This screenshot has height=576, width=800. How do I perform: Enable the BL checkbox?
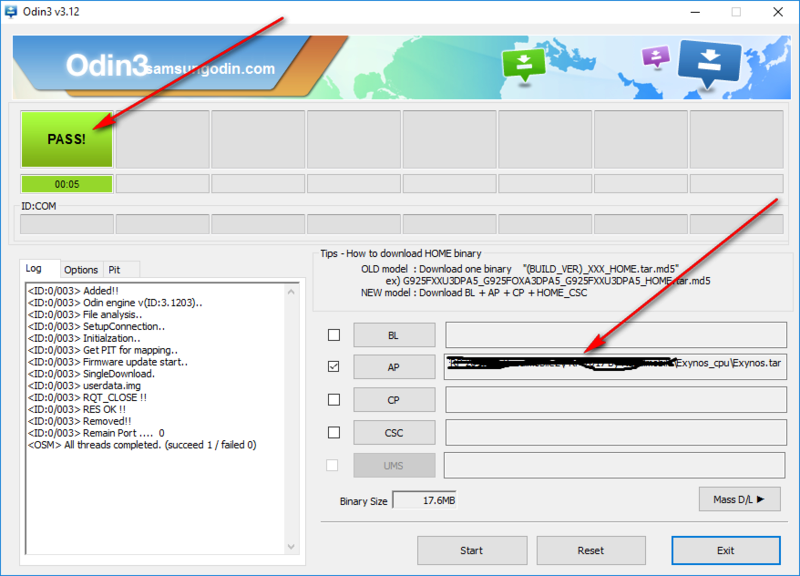click(x=334, y=335)
